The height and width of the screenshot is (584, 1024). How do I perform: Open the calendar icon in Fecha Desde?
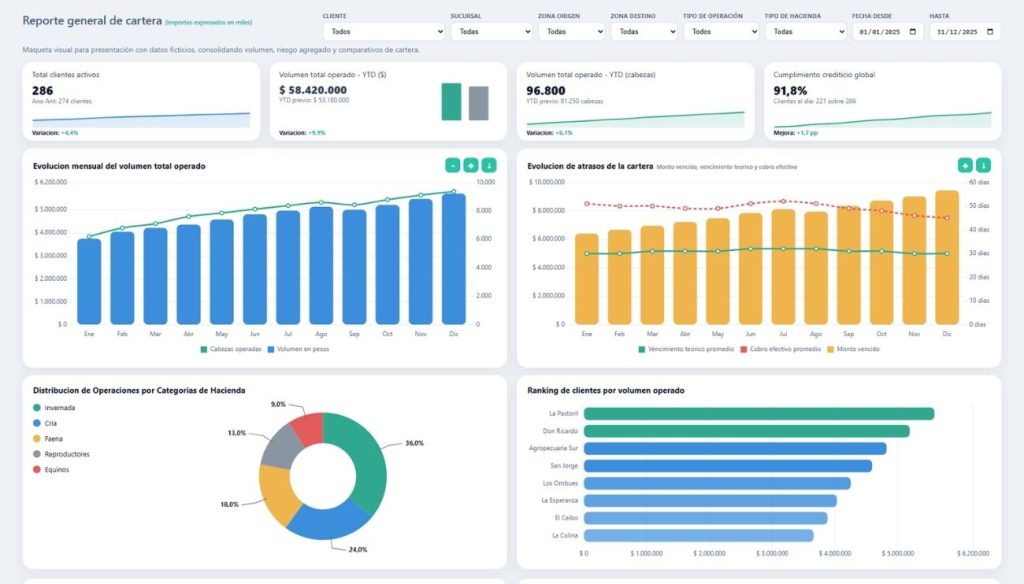tap(913, 31)
